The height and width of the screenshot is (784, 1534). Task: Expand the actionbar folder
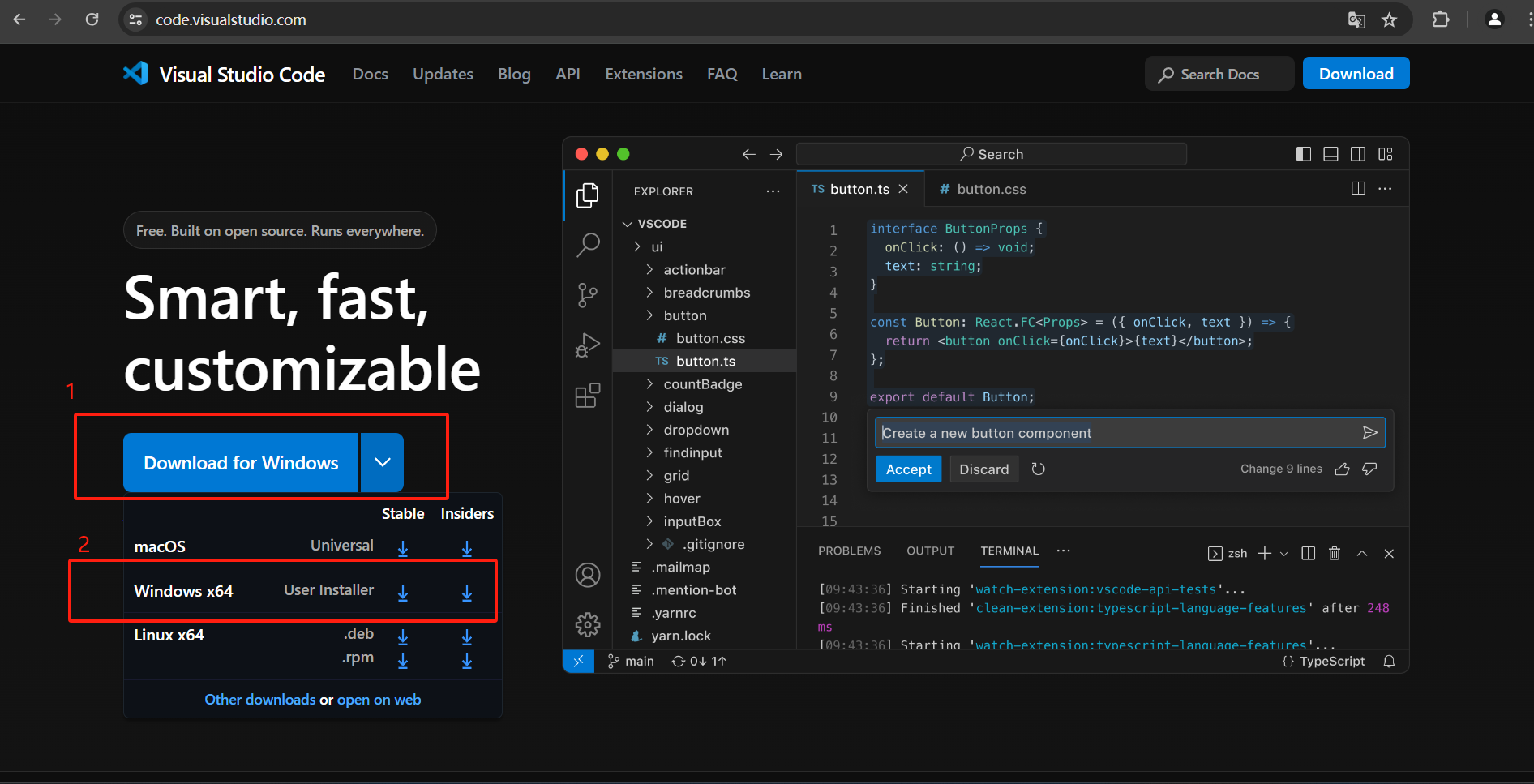tap(649, 269)
